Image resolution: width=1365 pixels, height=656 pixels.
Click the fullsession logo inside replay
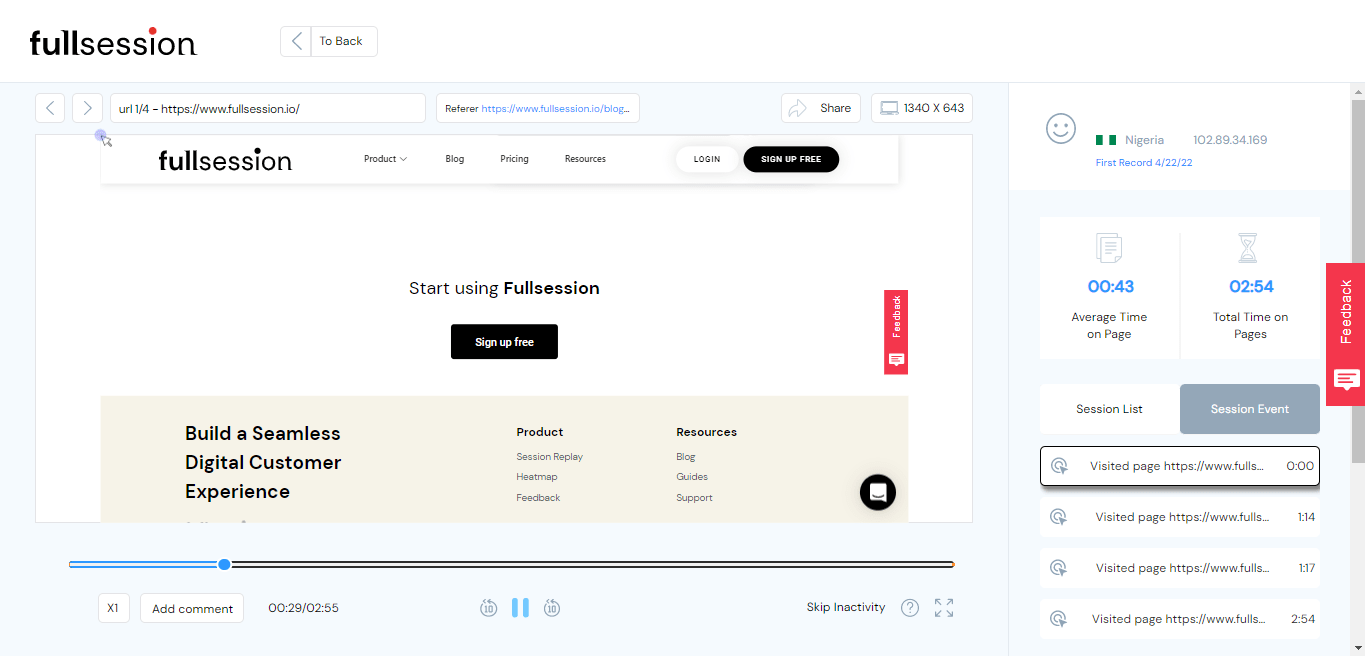pos(225,159)
